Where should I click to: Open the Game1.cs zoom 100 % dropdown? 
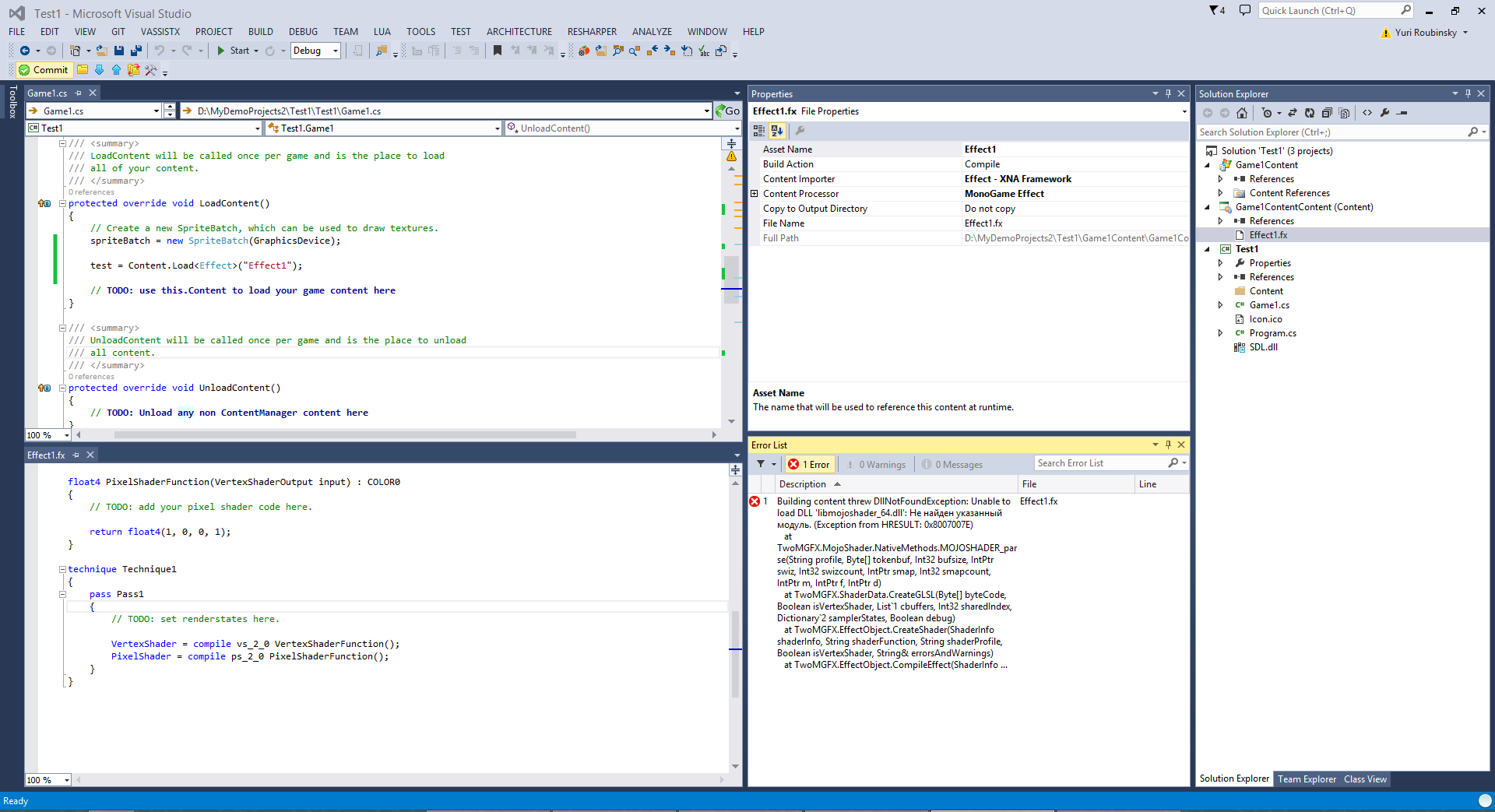tap(48, 435)
